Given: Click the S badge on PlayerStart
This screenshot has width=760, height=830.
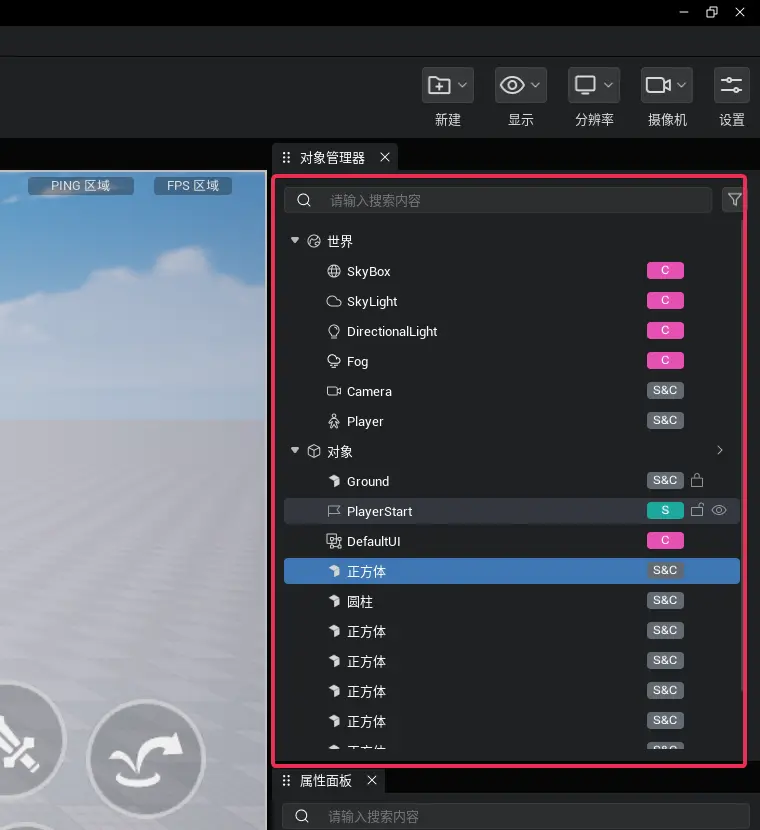Looking at the screenshot, I should point(665,510).
